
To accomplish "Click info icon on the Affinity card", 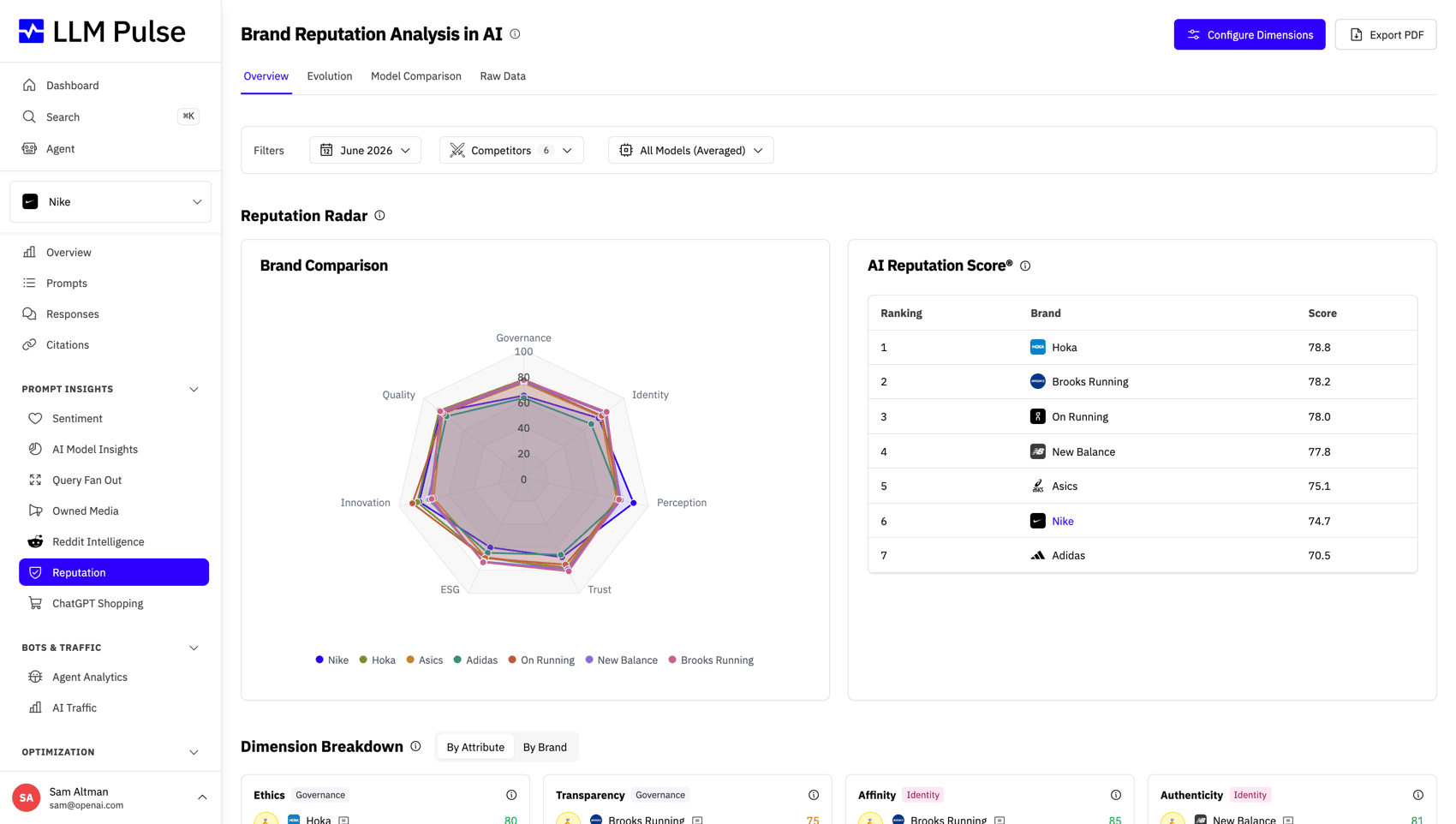I will 1116,795.
